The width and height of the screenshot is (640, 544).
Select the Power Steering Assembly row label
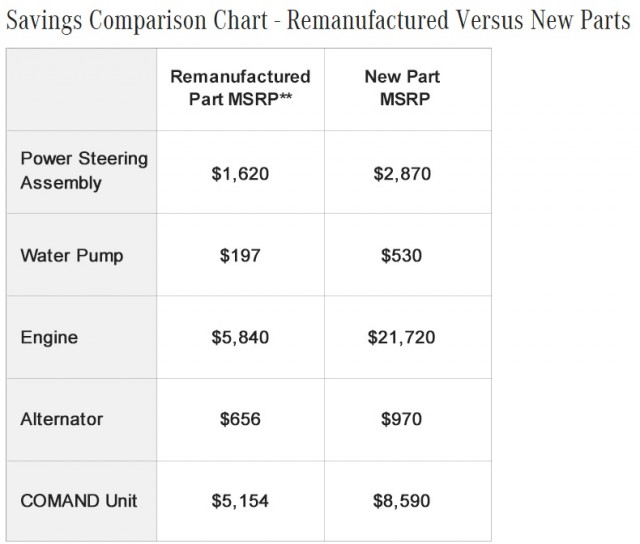(x=84, y=171)
